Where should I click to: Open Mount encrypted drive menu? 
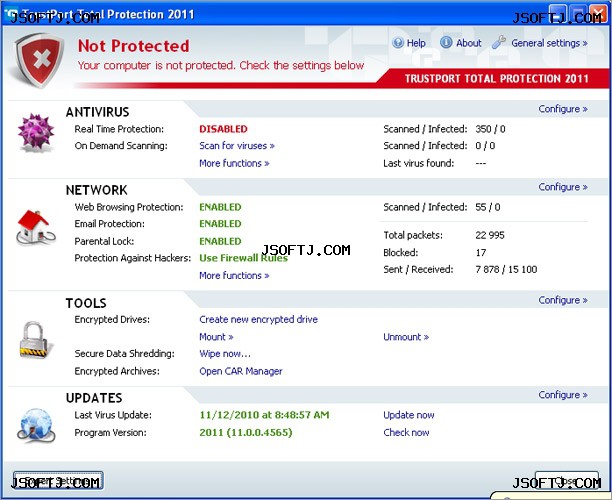click(216, 337)
